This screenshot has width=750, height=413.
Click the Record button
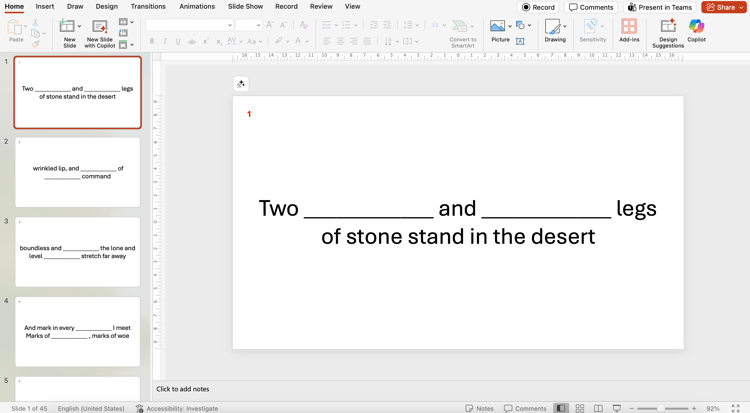[538, 7]
